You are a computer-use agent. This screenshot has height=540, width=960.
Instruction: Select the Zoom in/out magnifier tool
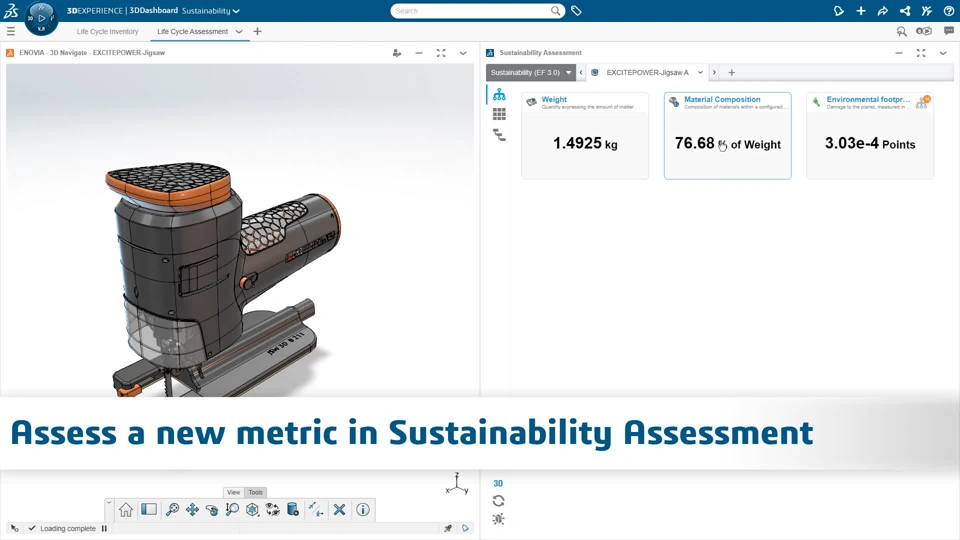click(232, 509)
